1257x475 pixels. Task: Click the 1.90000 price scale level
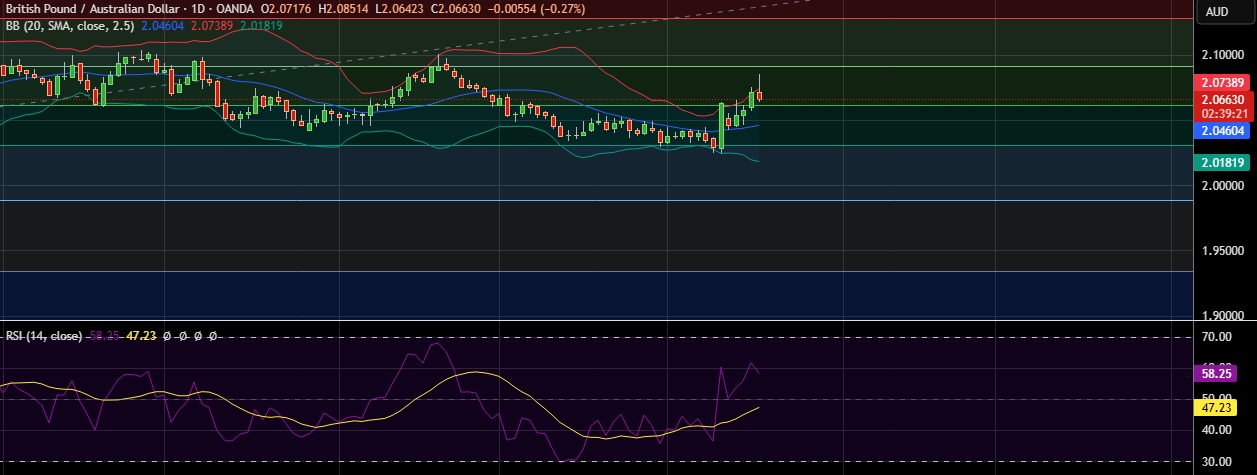pos(1222,317)
